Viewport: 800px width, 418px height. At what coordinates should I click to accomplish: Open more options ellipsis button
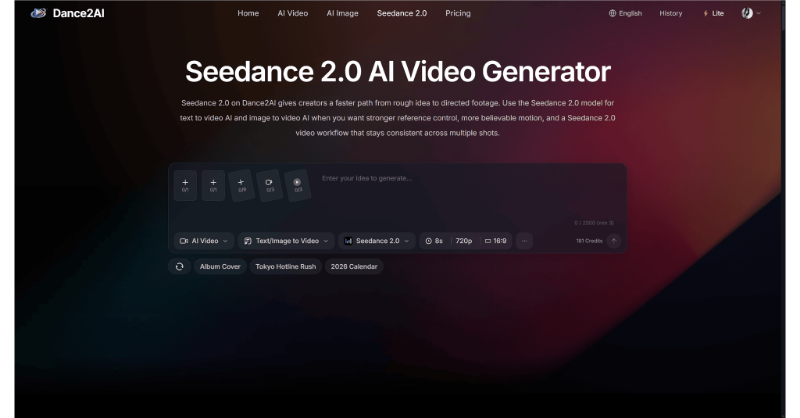coord(524,241)
